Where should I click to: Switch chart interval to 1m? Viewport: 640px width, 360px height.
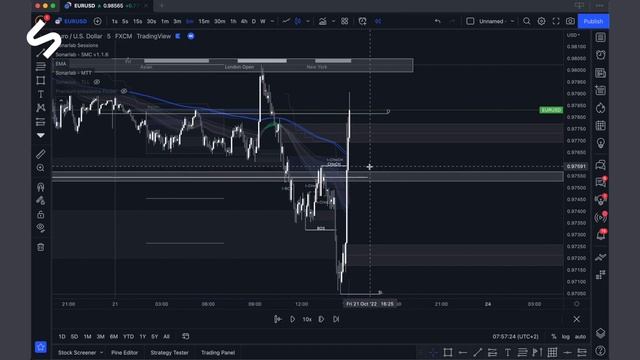[165, 21]
